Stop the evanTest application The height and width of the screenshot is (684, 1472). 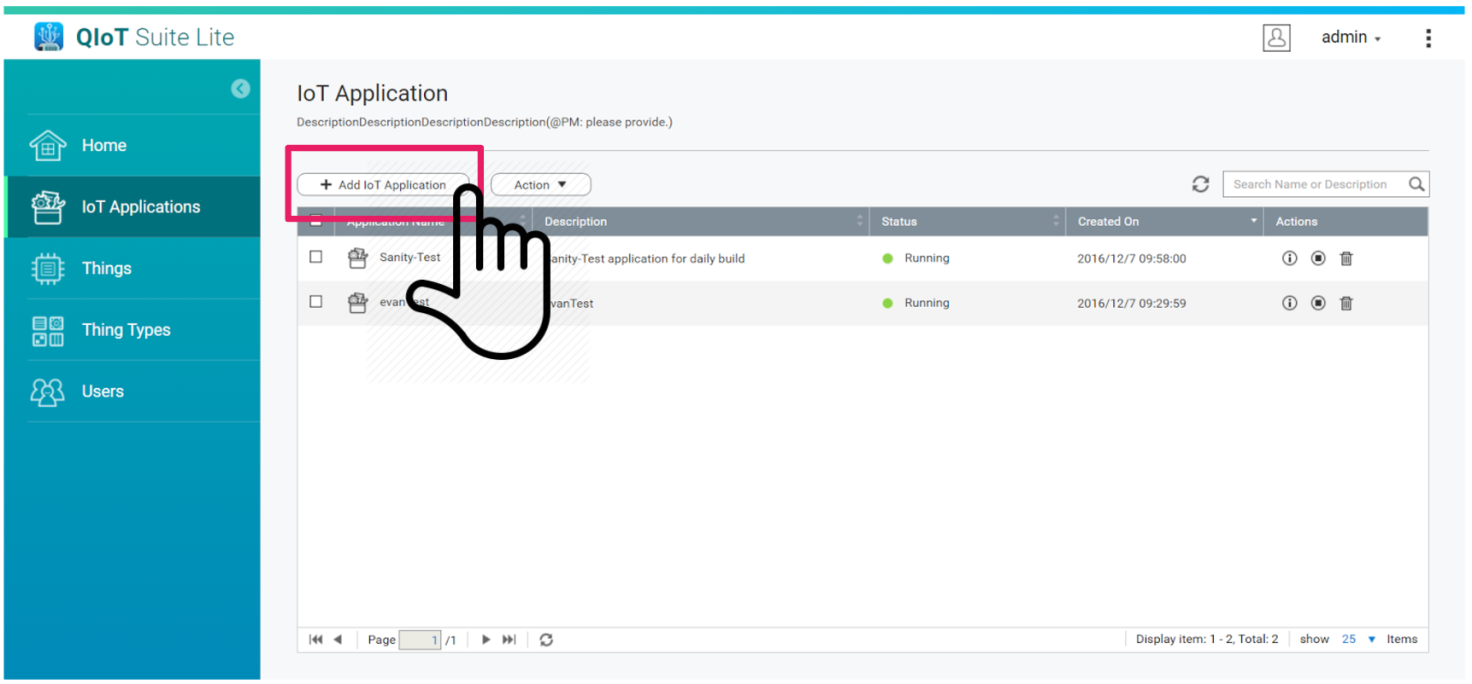tap(1318, 302)
